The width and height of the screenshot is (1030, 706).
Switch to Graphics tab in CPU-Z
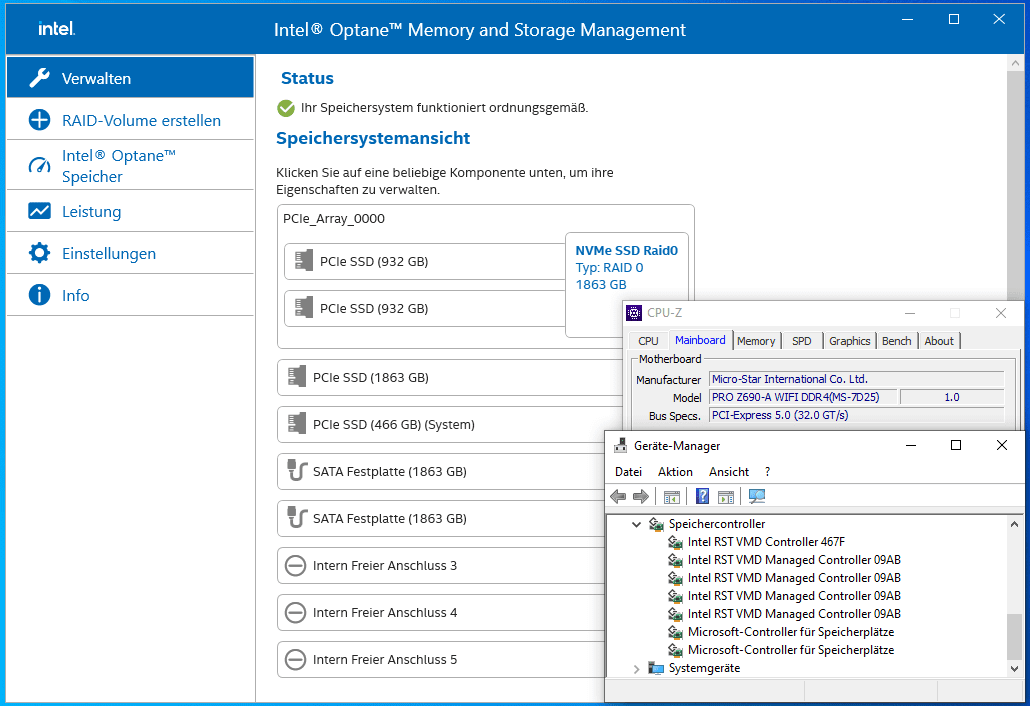[849, 341]
